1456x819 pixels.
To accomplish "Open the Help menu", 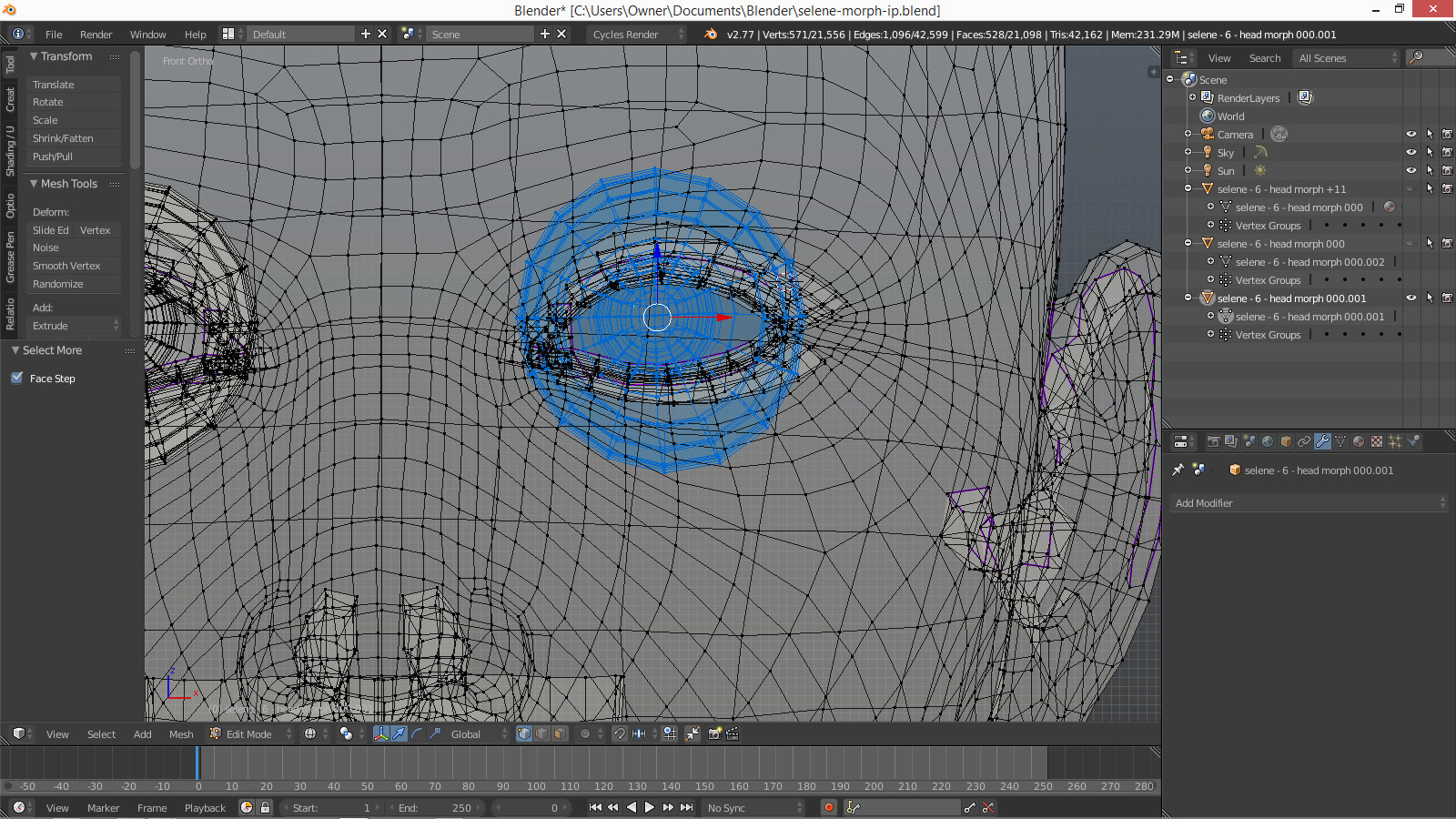I will (x=196, y=34).
